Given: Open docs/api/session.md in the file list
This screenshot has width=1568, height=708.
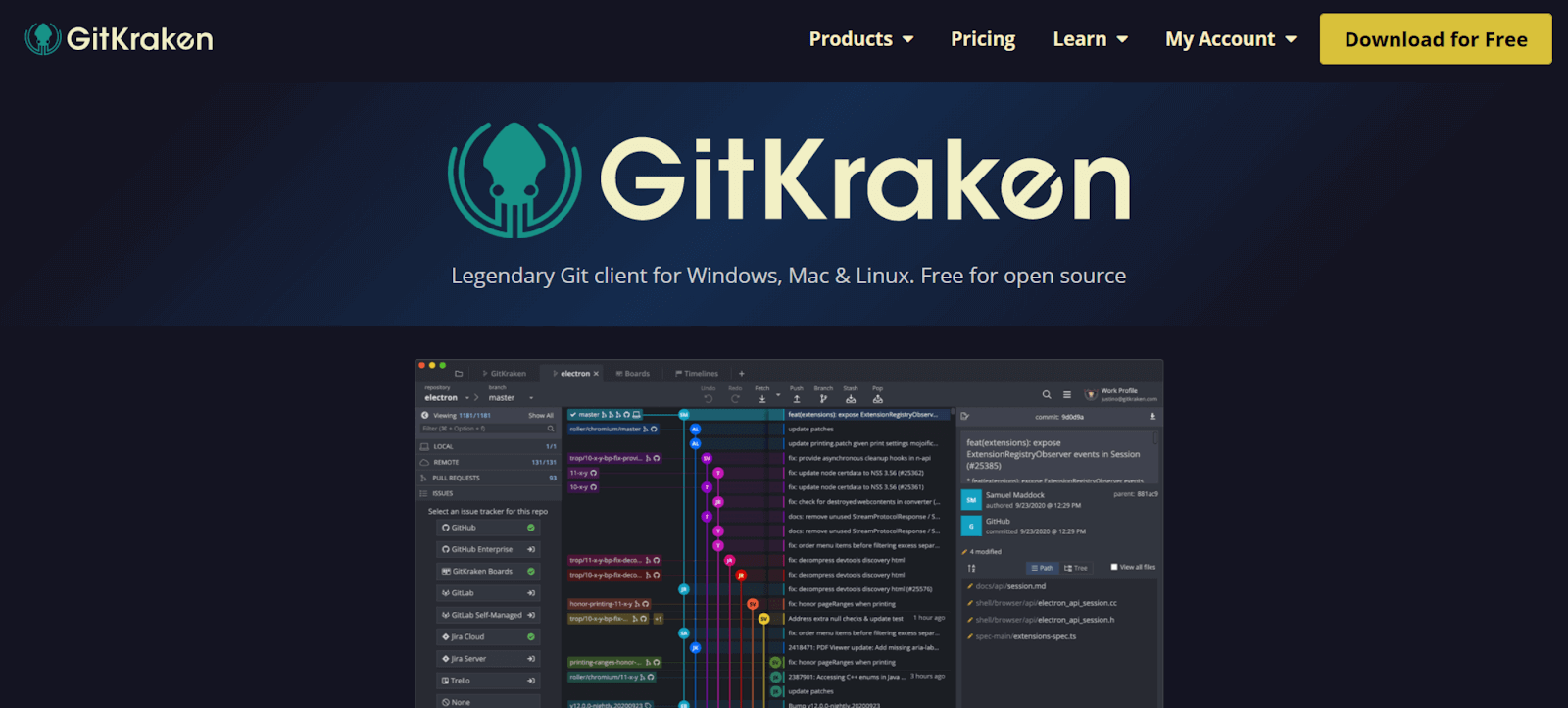Looking at the screenshot, I should coord(1010,586).
